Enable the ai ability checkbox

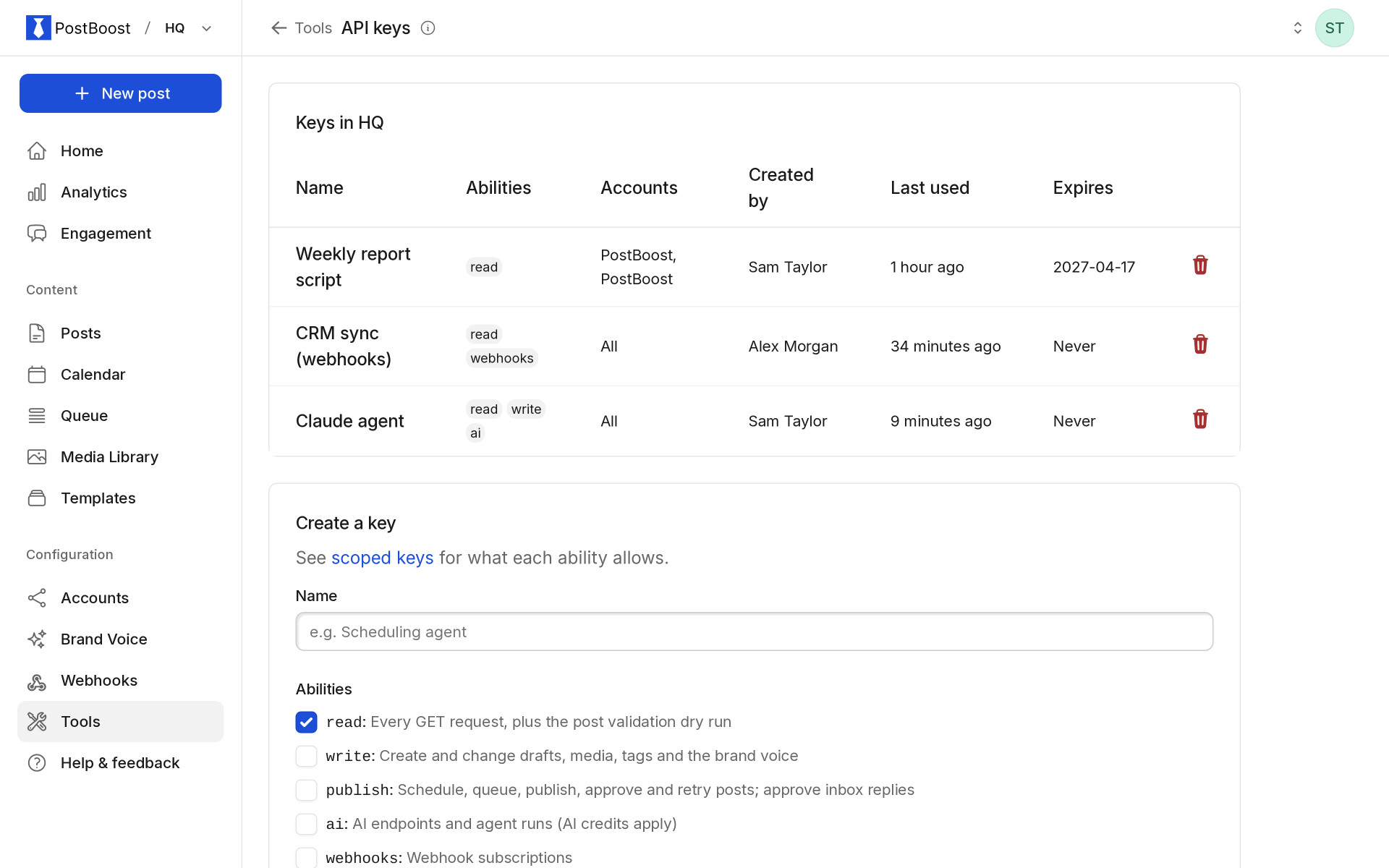pyautogui.click(x=306, y=824)
